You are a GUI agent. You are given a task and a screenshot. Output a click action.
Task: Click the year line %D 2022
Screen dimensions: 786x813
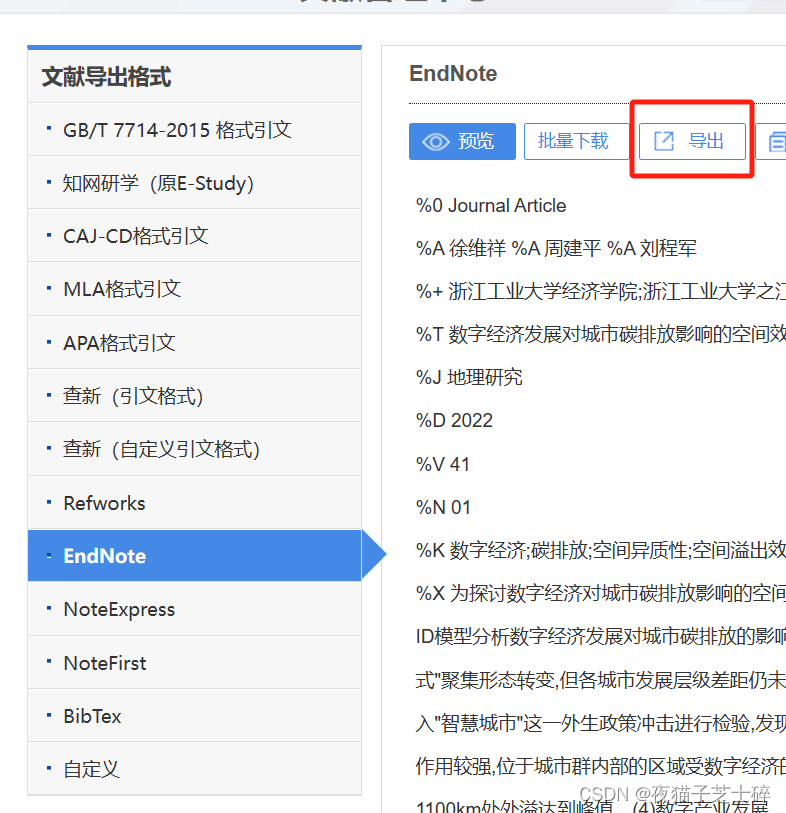pyautogui.click(x=454, y=420)
